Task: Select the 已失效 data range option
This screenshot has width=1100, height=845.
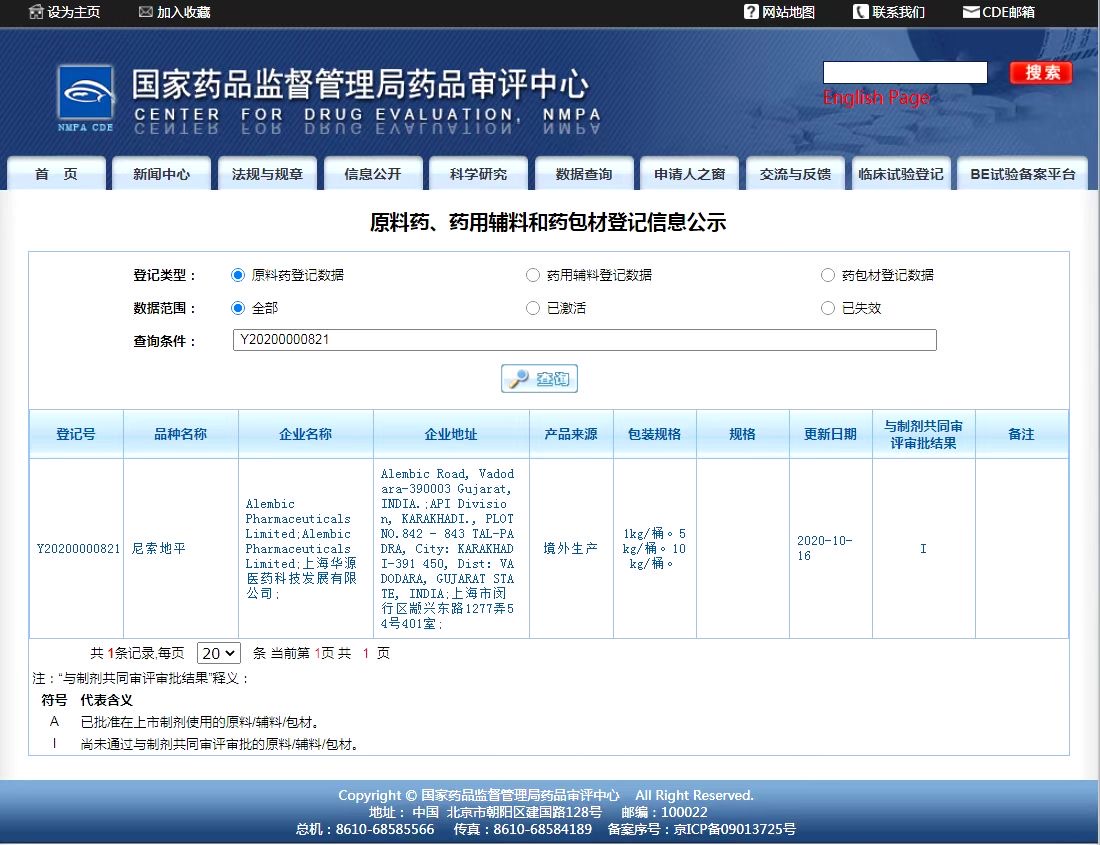Action: [828, 308]
